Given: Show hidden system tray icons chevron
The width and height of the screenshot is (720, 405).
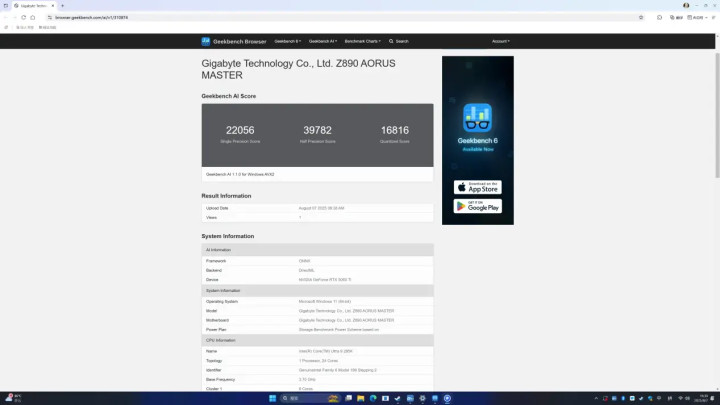Looking at the screenshot, I should pyautogui.click(x=596, y=398).
